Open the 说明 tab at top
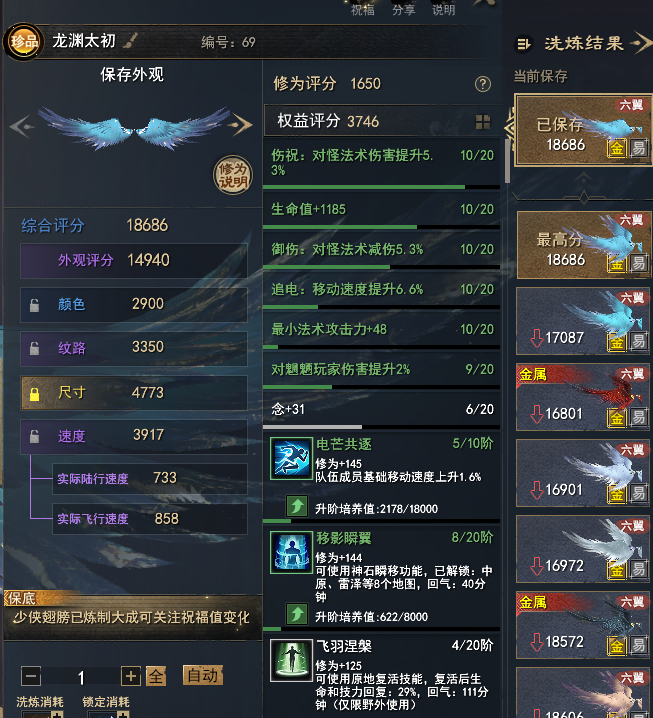This screenshot has height=718, width=653. pyautogui.click(x=444, y=10)
